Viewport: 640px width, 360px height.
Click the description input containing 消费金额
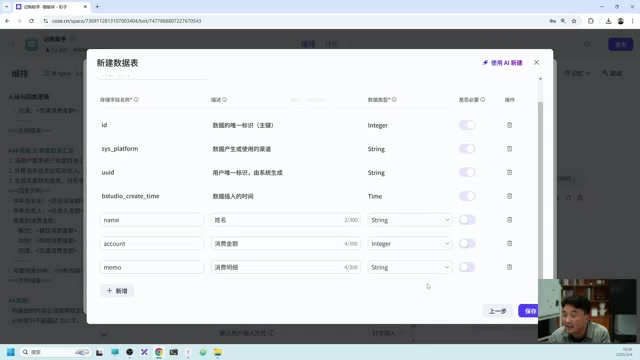286,244
